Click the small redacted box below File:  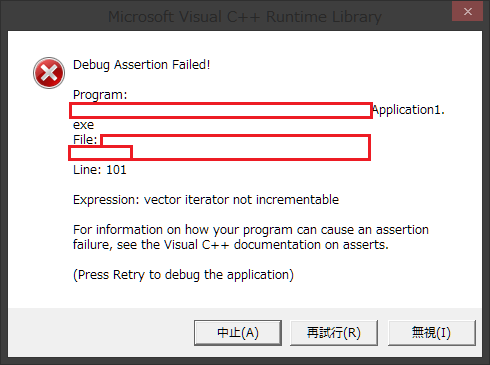click(x=100, y=153)
